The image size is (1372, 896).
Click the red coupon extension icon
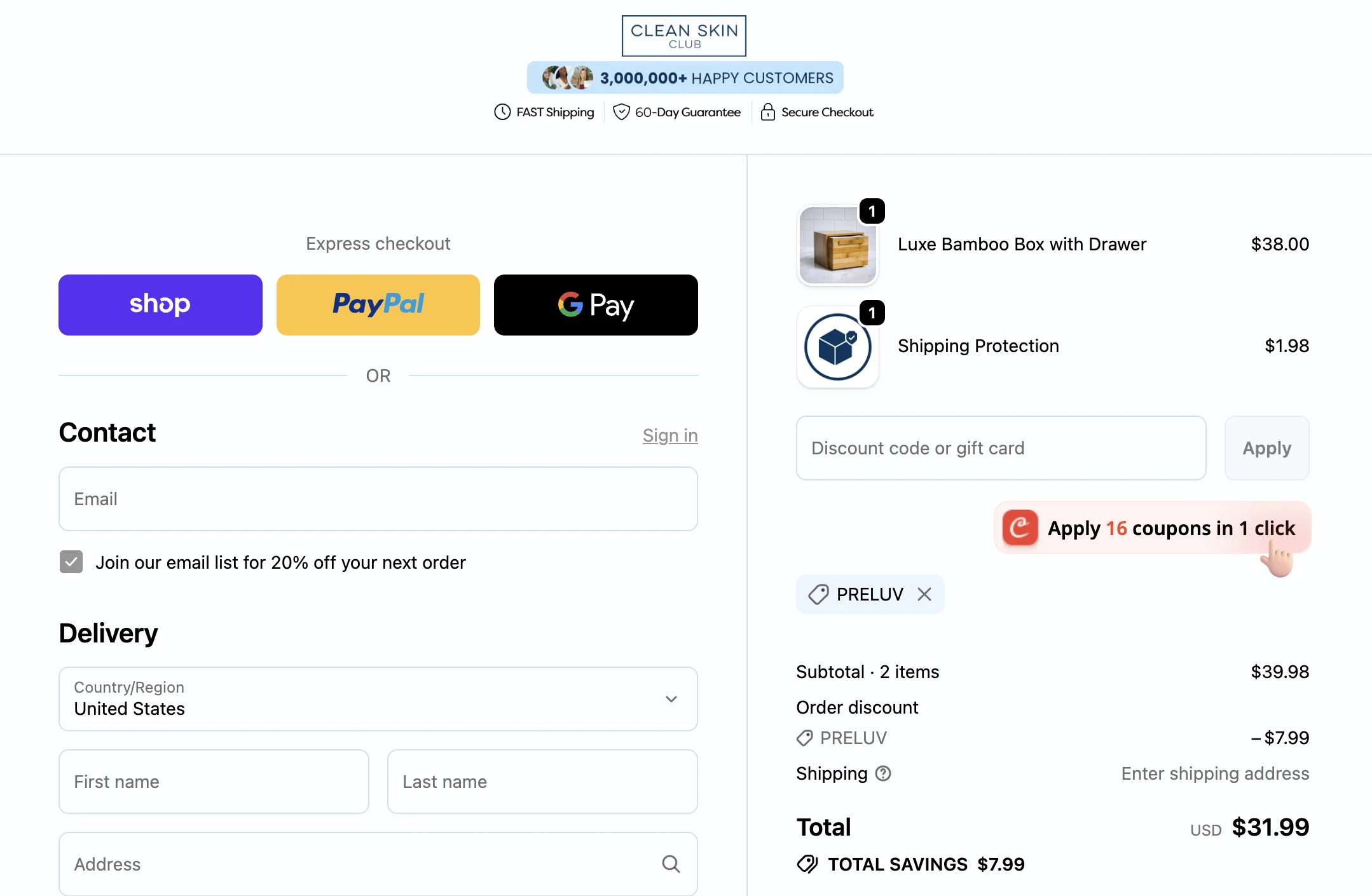coord(1020,527)
